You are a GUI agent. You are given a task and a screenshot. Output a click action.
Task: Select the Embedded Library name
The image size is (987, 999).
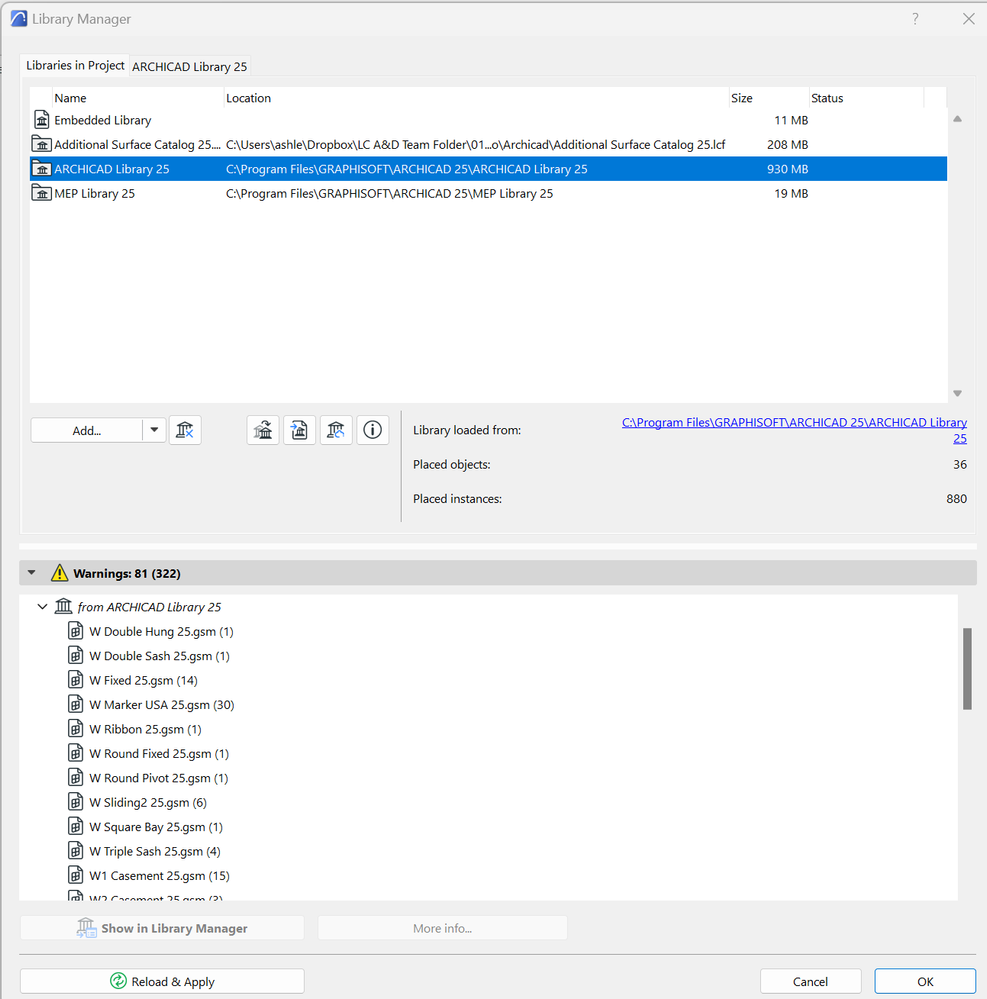103,120
